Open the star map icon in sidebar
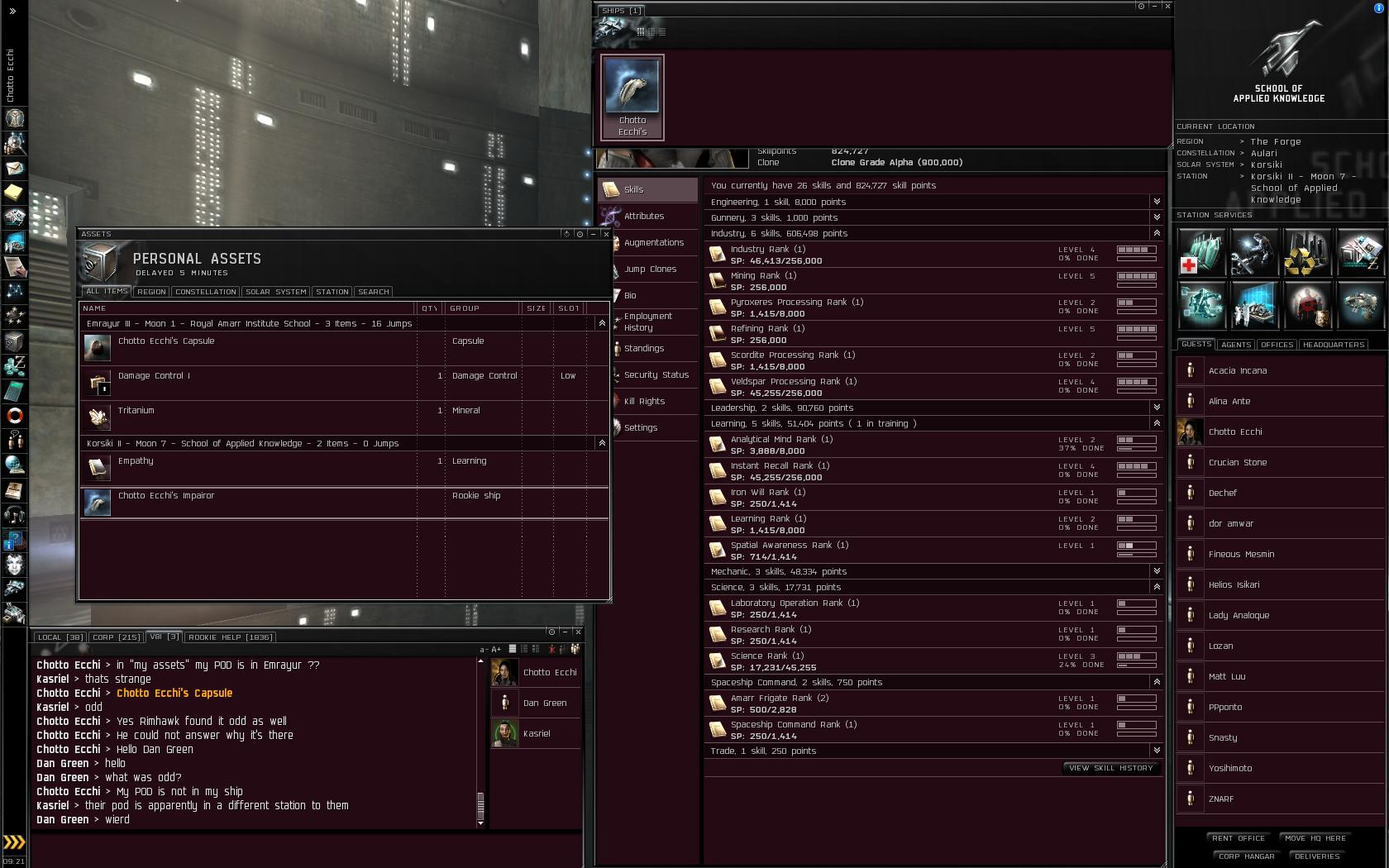 point(14,292)
